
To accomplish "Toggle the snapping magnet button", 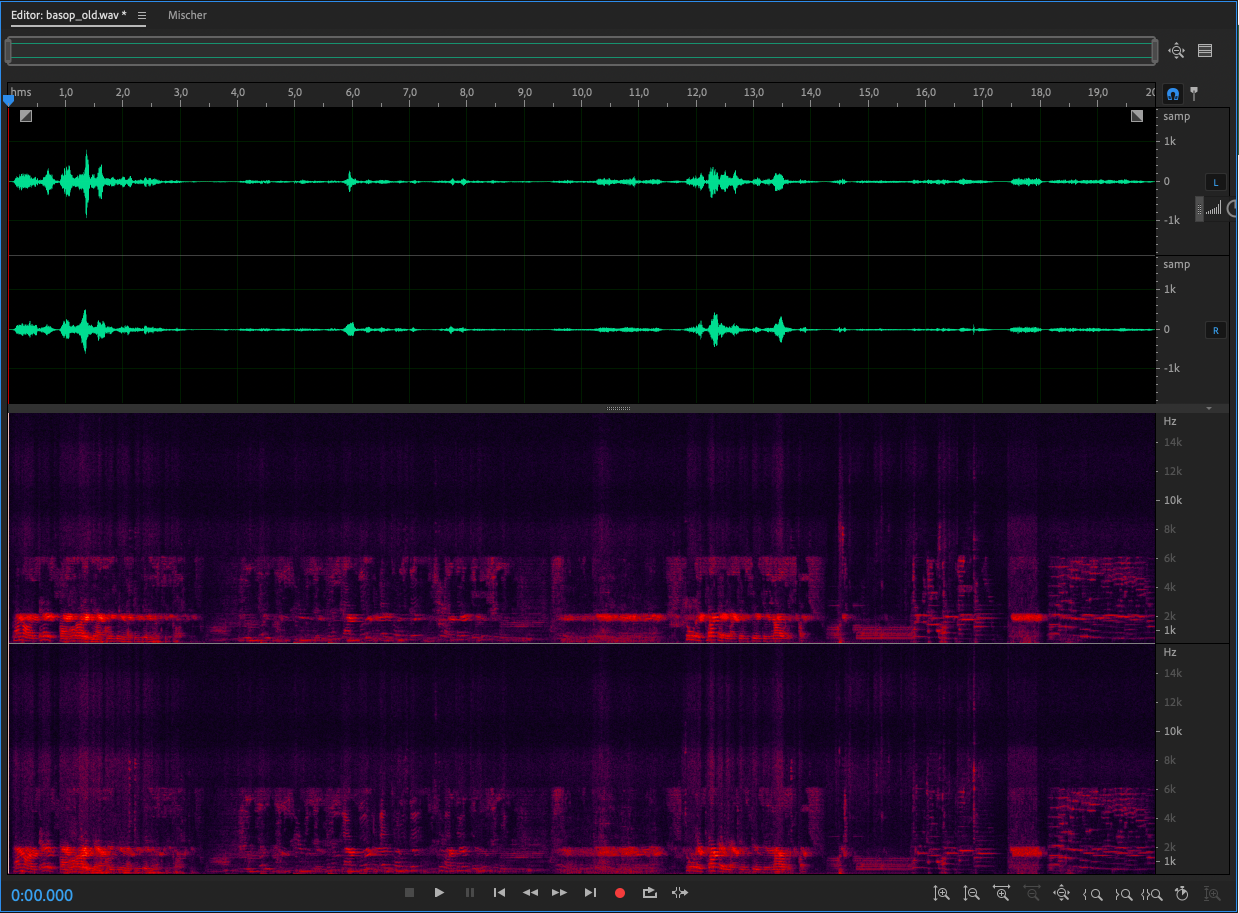I will 1173,93.
